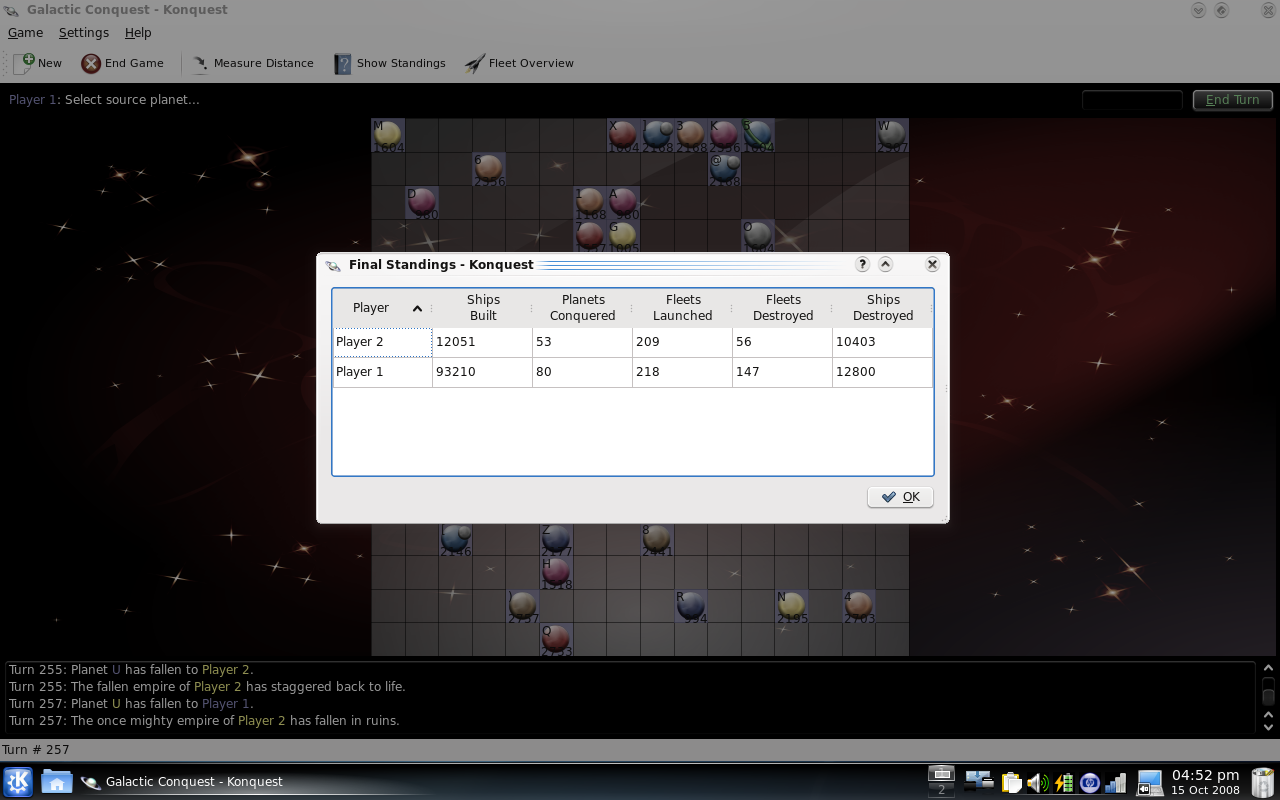Screen dimensions: 1280x800
Task: Select planet N on the map
Action: [791, 606]
